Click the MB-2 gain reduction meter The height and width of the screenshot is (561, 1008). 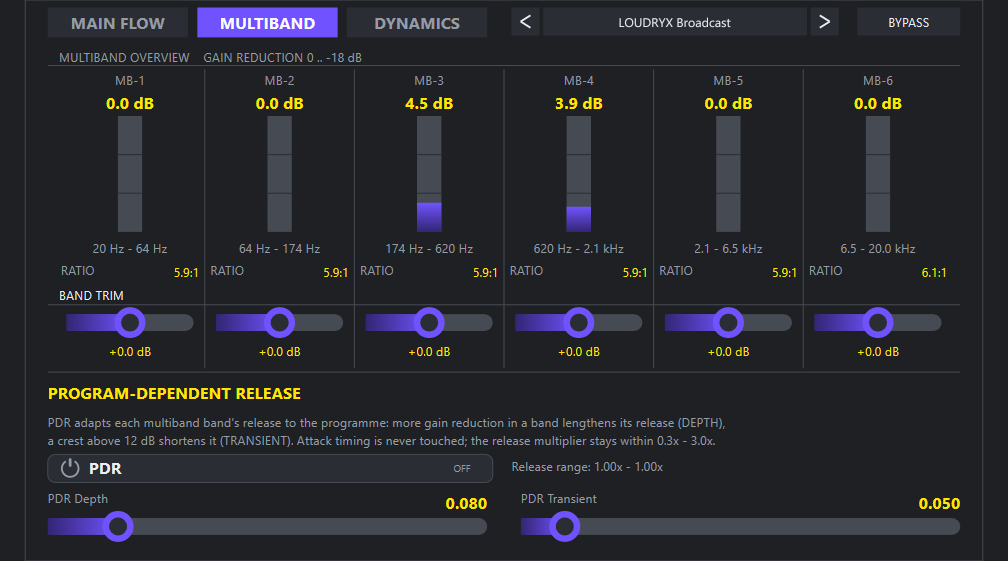point(280,174)
